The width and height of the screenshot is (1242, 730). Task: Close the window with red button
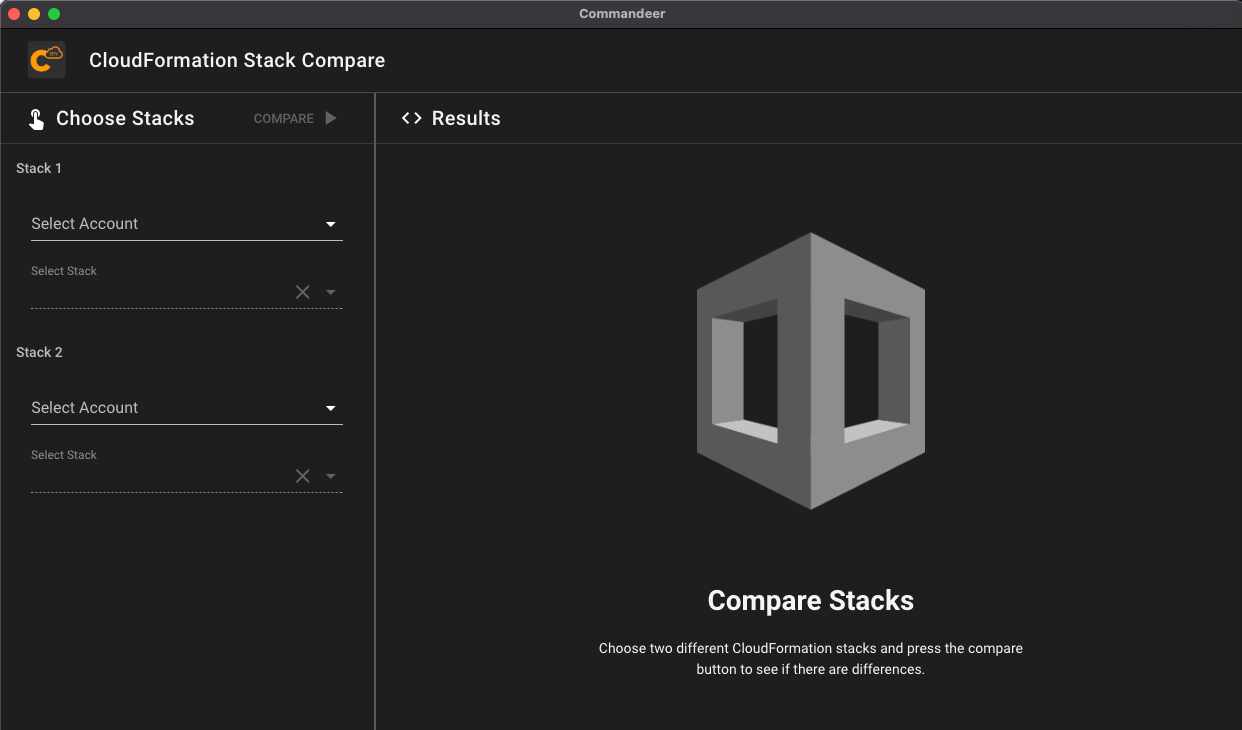click(x=14, y=14)
